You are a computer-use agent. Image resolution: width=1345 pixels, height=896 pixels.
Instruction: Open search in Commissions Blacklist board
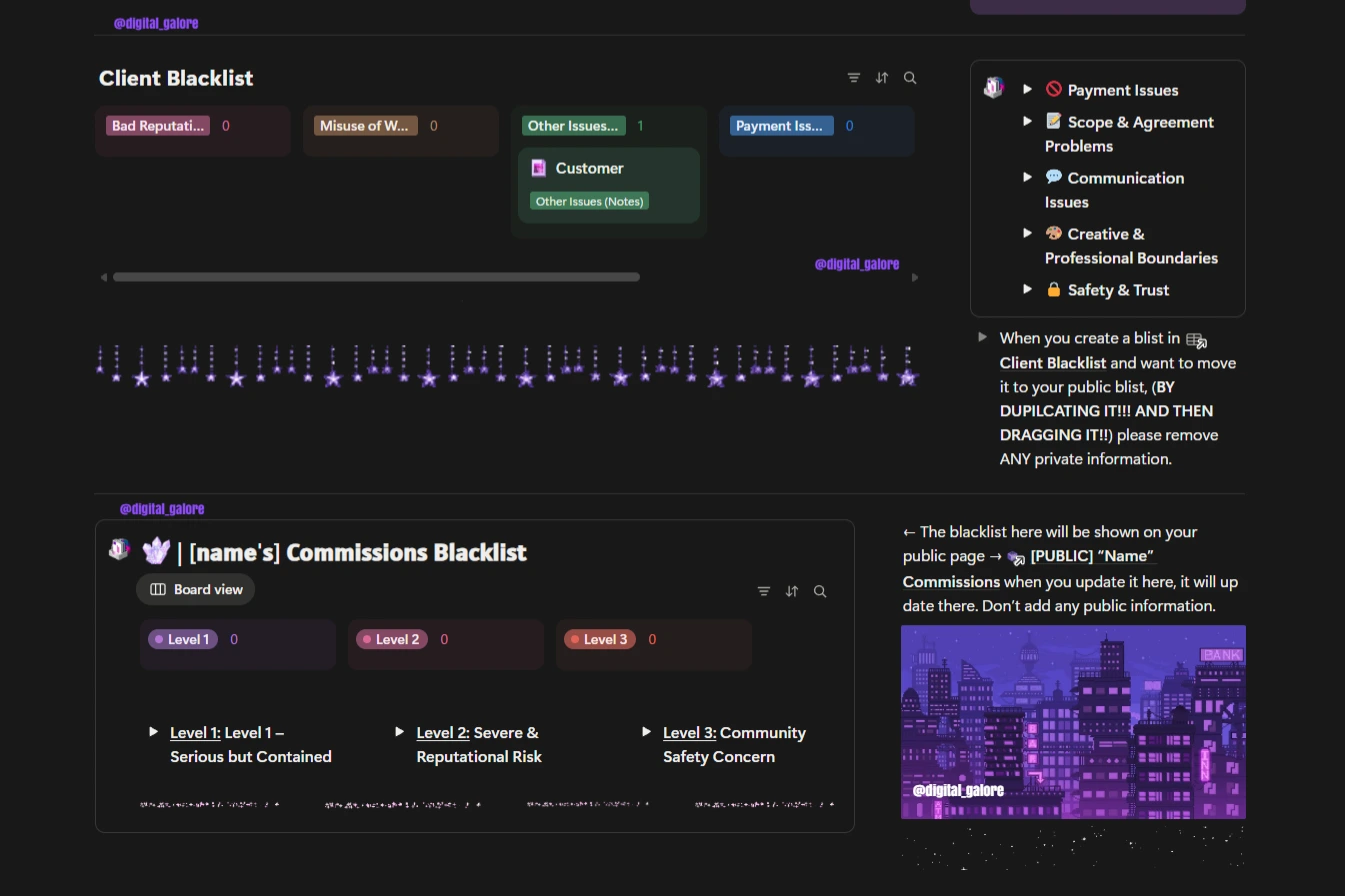click(820, 592)
